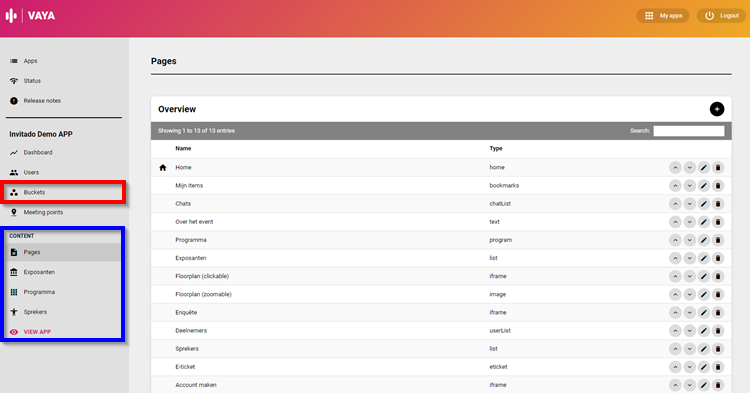Click the black add page plus button
The image size is (750, 393).
coord(717,109)
